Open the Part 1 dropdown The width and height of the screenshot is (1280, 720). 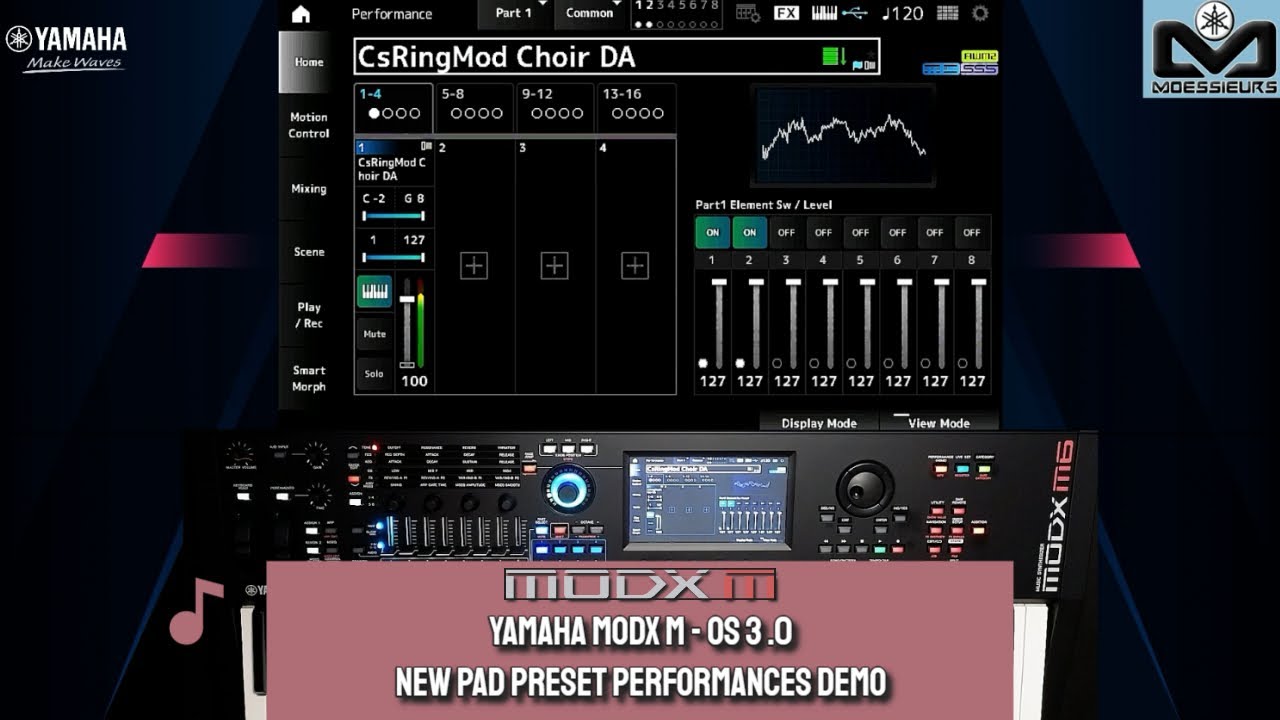pyautogui.click(x=514, y=13)
